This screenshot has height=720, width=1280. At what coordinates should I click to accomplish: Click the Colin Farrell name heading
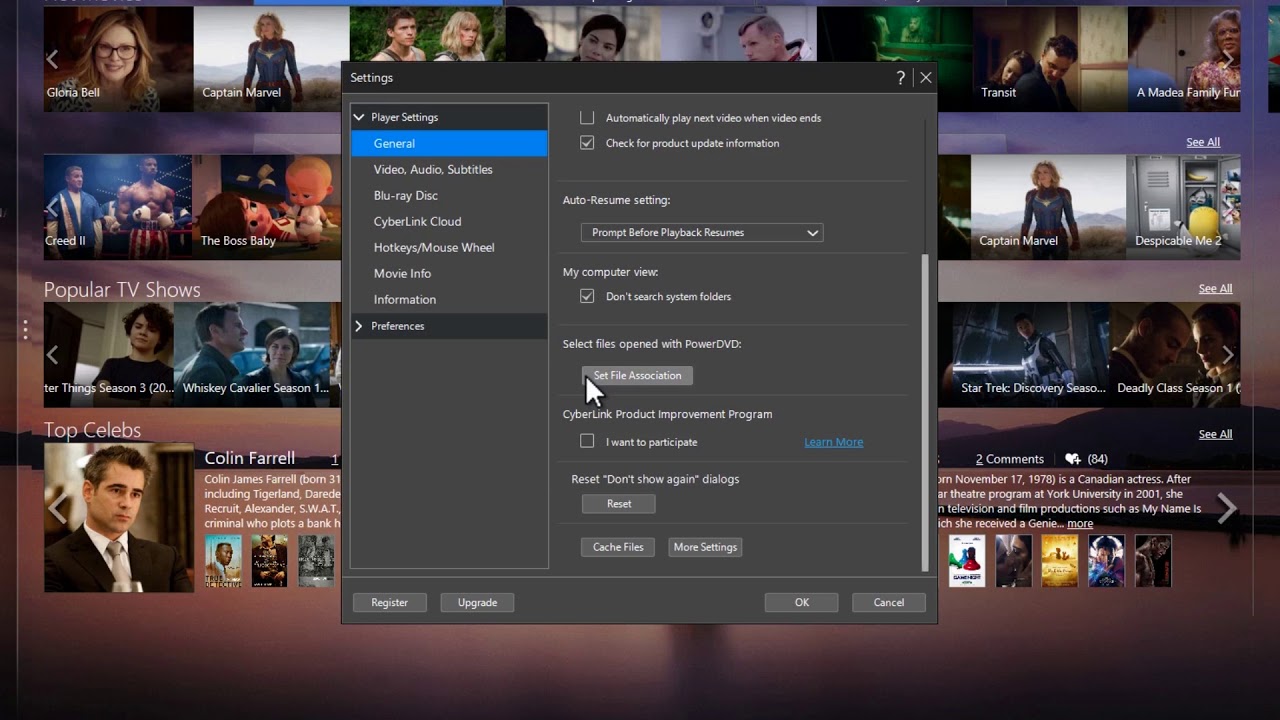(250, 458)
